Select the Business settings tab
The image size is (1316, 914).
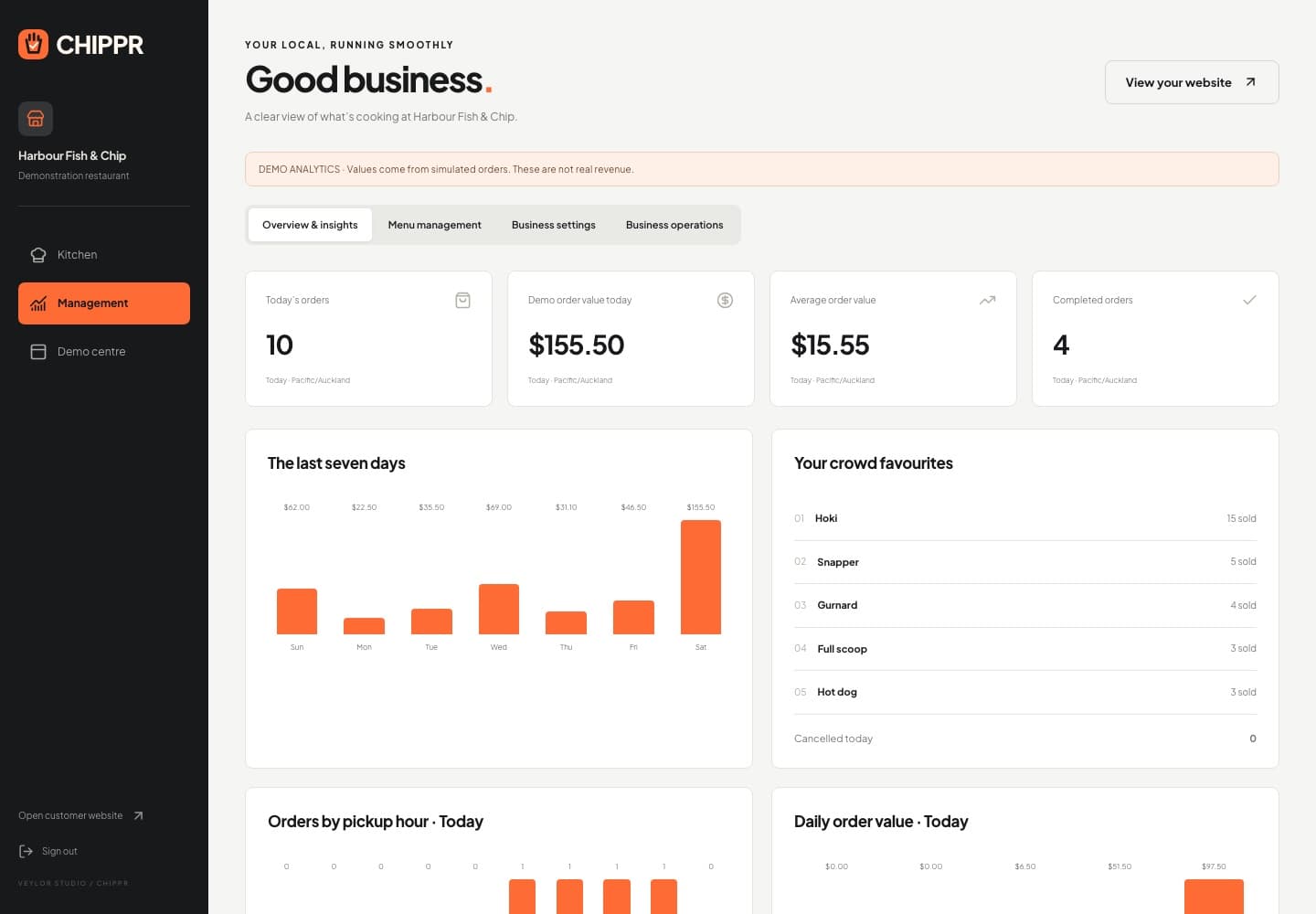[553, 225]
